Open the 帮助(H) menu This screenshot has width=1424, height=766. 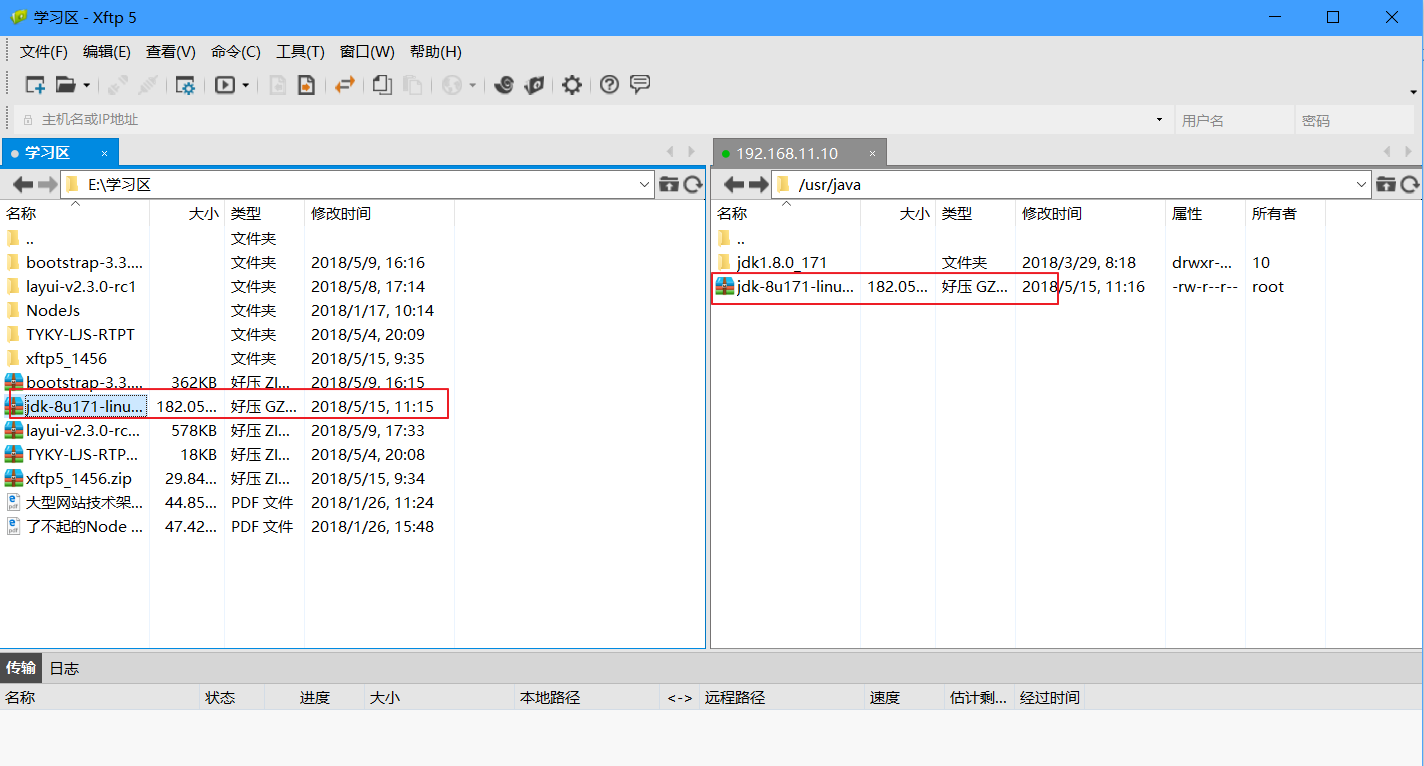436,52
